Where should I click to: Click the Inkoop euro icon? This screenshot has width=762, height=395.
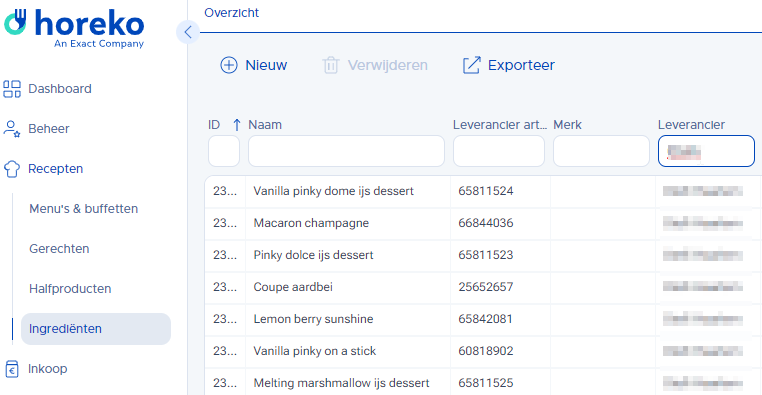point(12,369)
